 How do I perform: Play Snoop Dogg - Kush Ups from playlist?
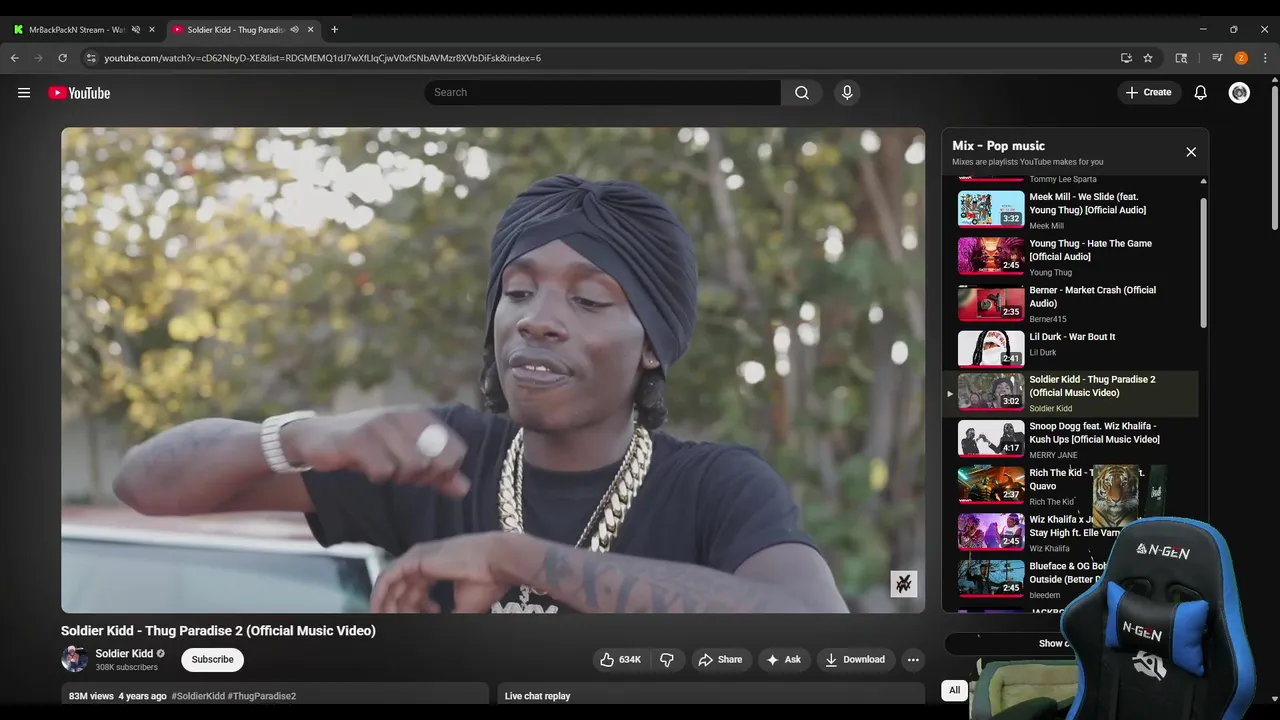click(1070, 440)
